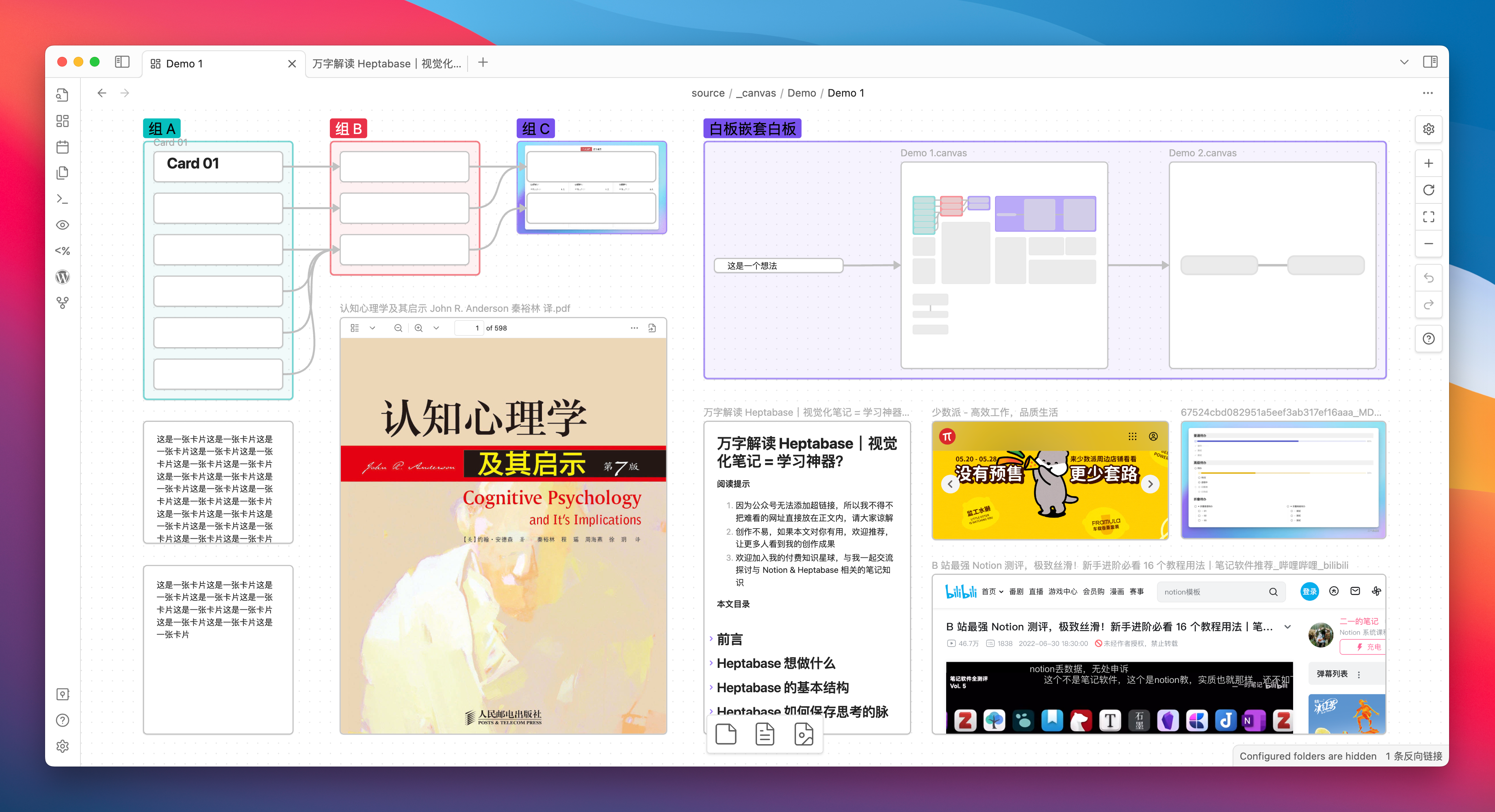
Task: Click the copy-files ribbon icon
Action: pyautogui.click(x=63, y=173)
